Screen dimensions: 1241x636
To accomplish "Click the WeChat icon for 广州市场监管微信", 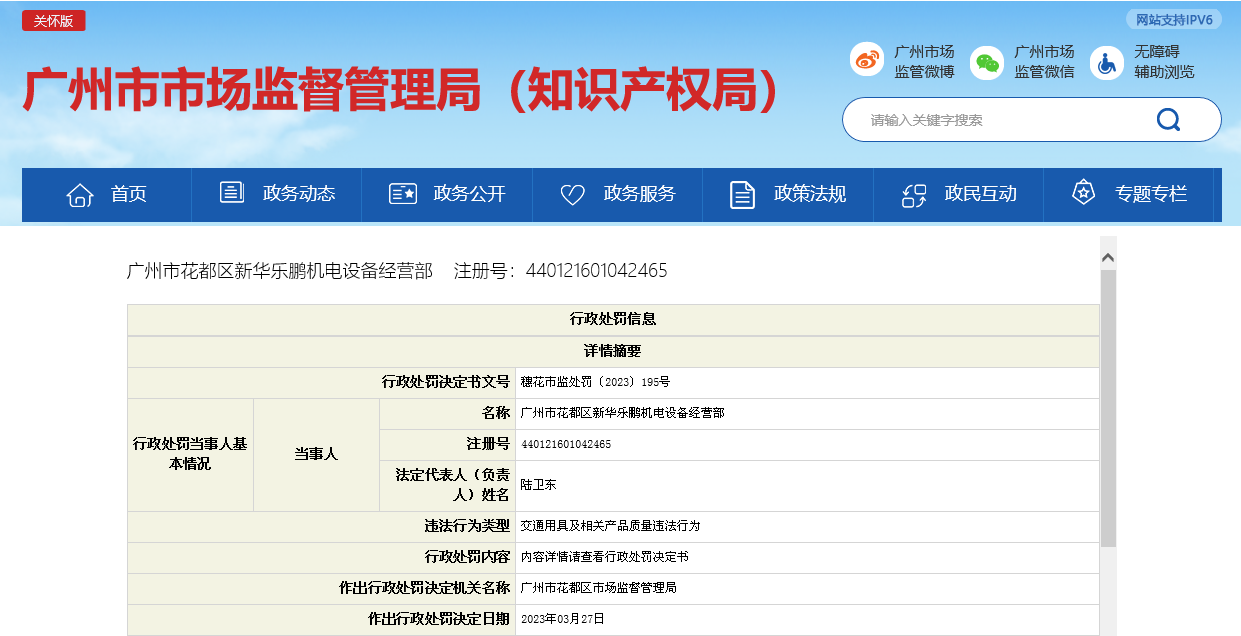I will (988, 61).
